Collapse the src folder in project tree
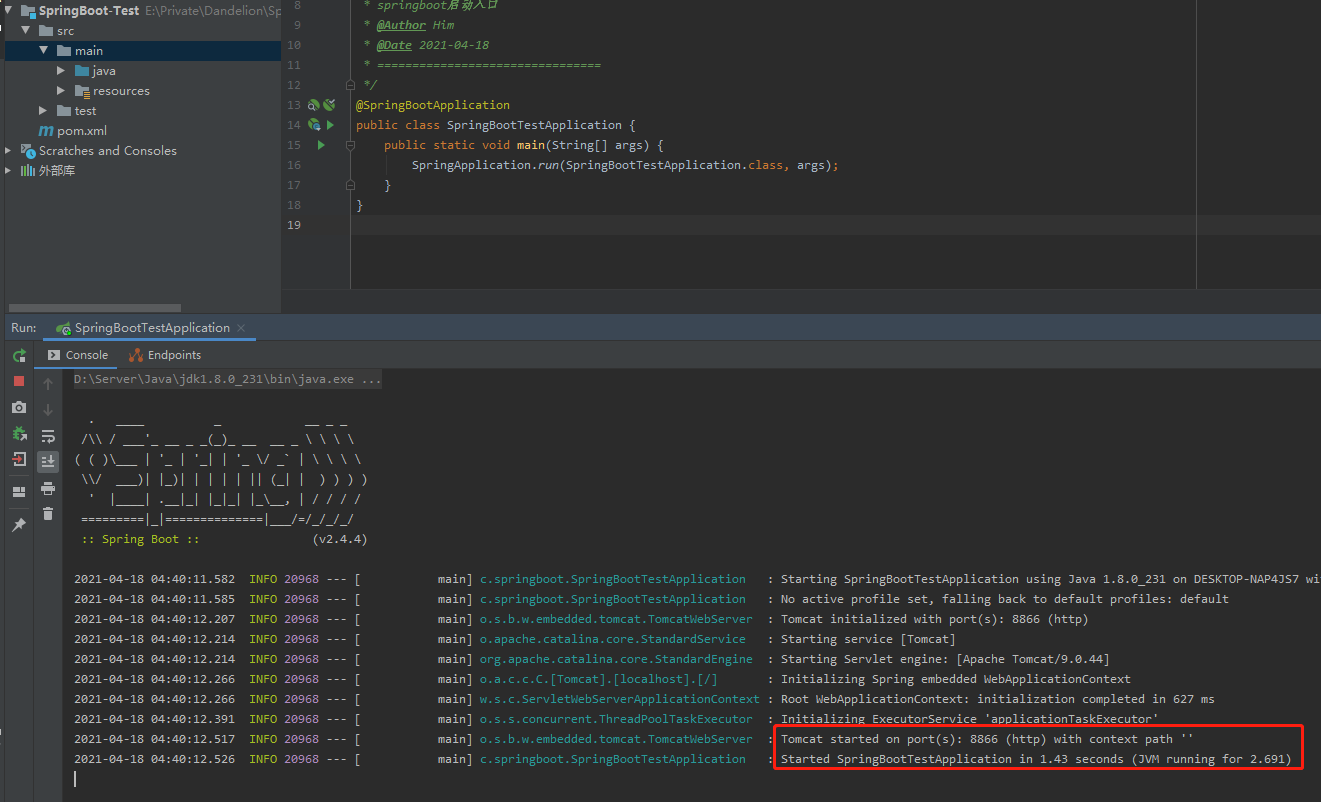 pos(25,31)
